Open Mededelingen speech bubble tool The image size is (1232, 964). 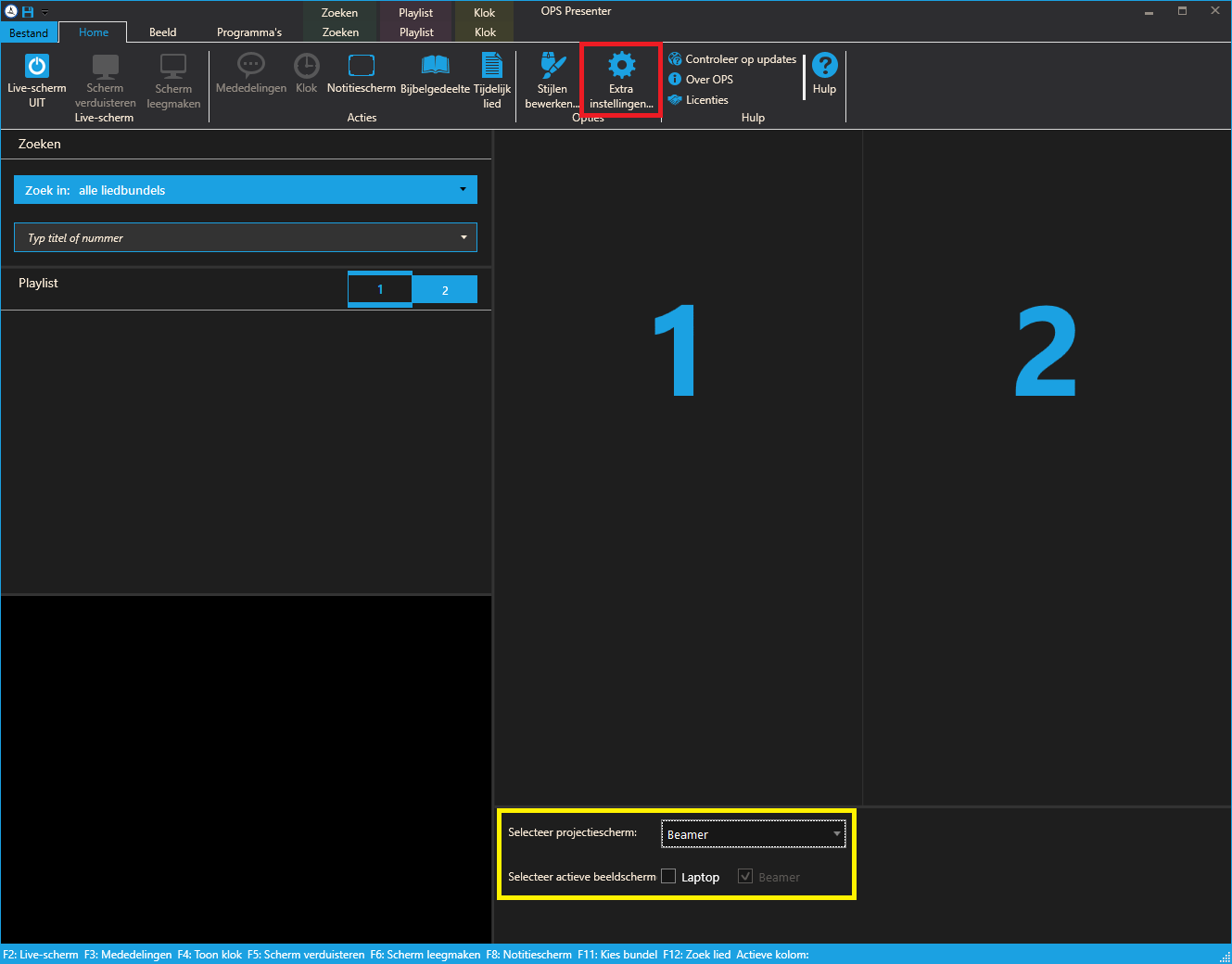click(x=251, y=66)
